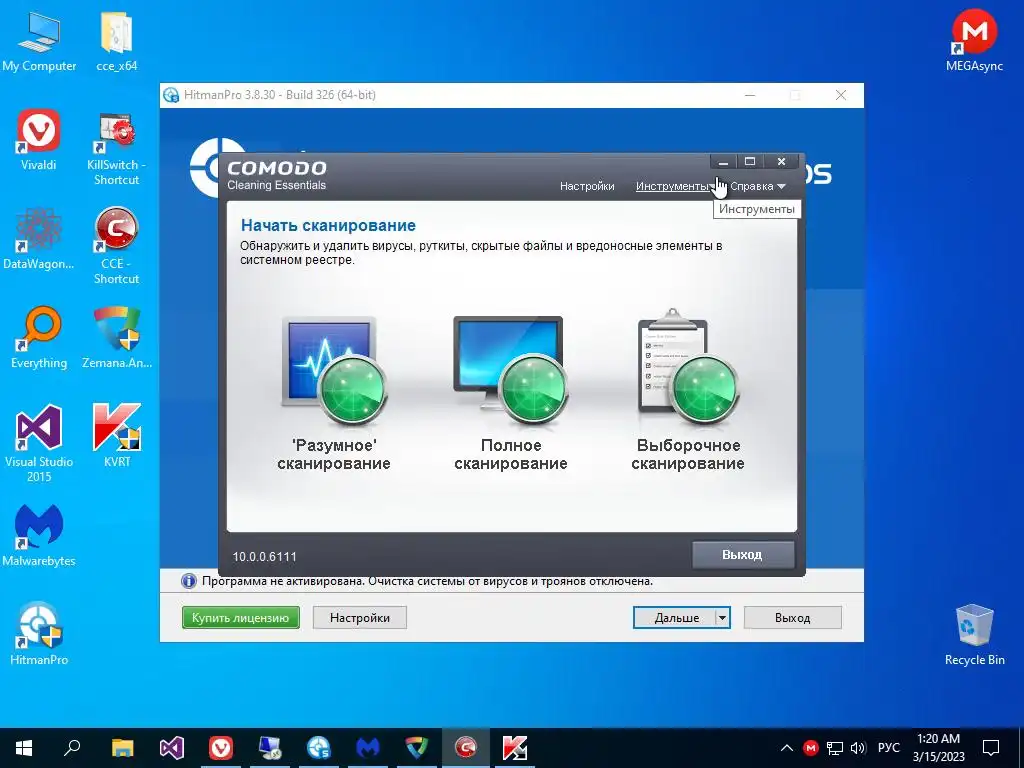Viewport: 1024px width, 768px height.
Task: Open DataWagon desktop shortcut
Action: point(39,238)
